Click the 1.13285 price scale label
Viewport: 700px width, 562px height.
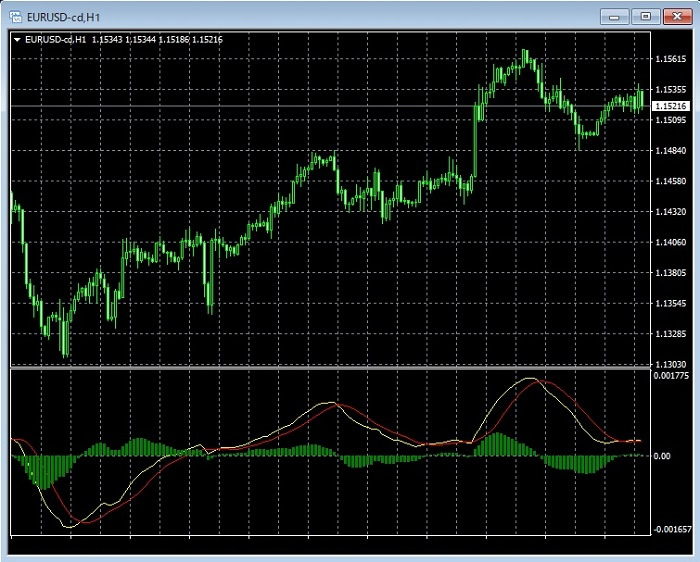tap(671, 334)
